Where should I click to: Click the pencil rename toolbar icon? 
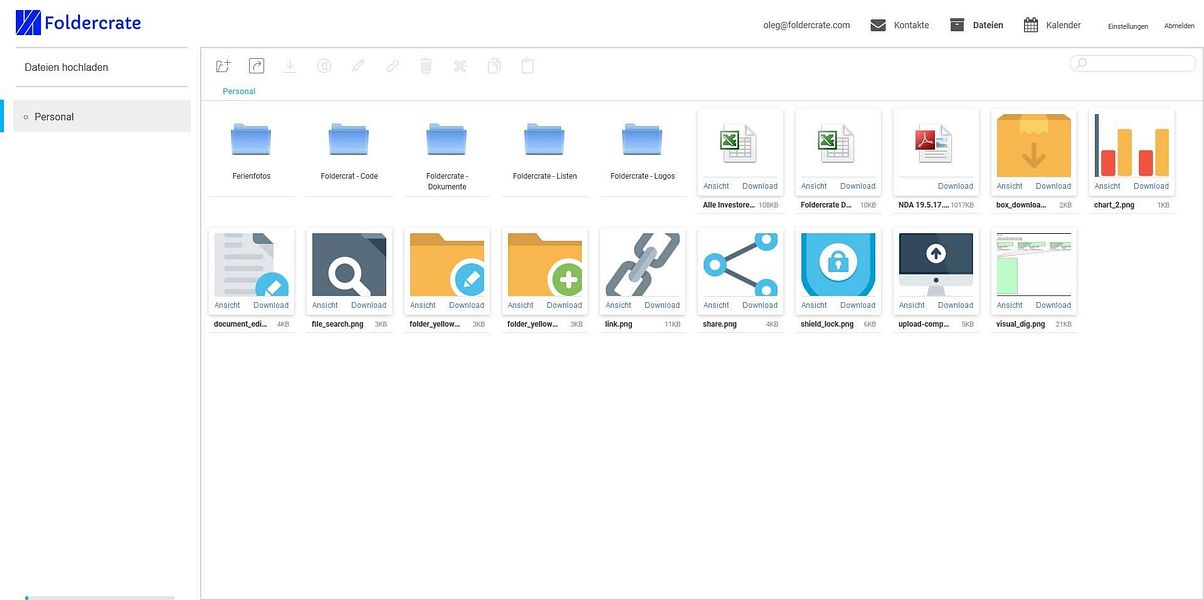(x=358, y=66)
